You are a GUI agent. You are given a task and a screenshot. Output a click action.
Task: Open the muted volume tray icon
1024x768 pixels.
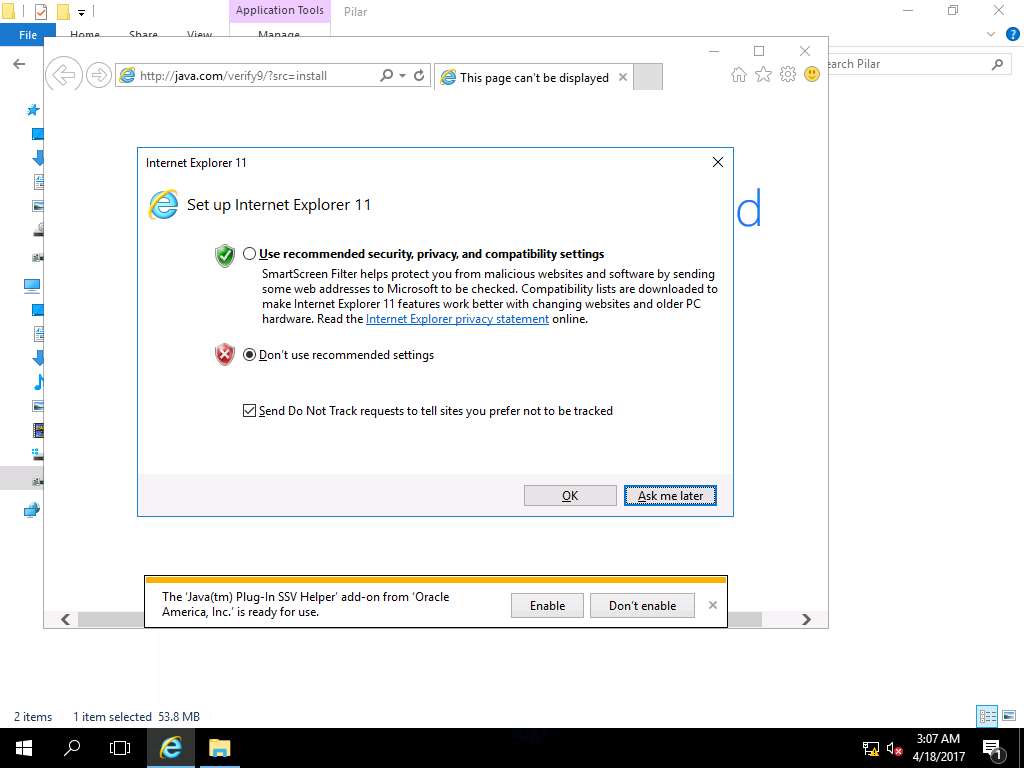894,749
